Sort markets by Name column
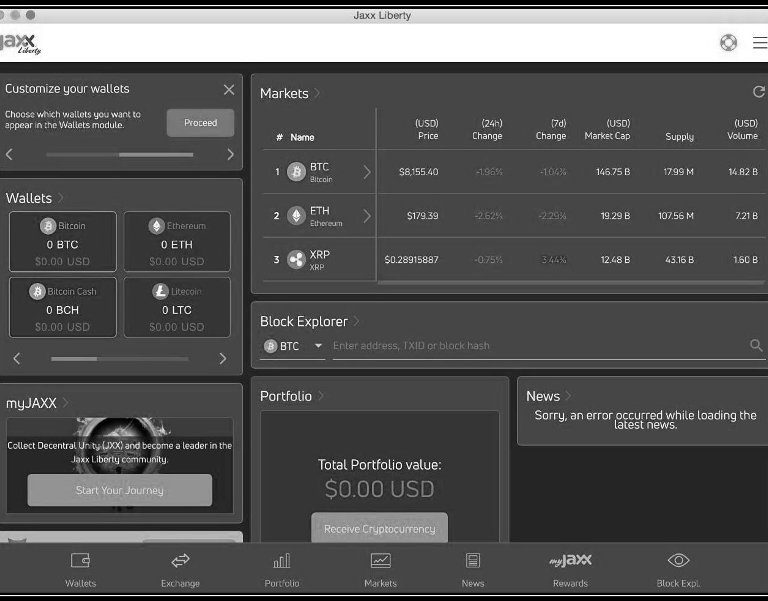Viewport: 768px width, 601px height. tap(302, 138)
